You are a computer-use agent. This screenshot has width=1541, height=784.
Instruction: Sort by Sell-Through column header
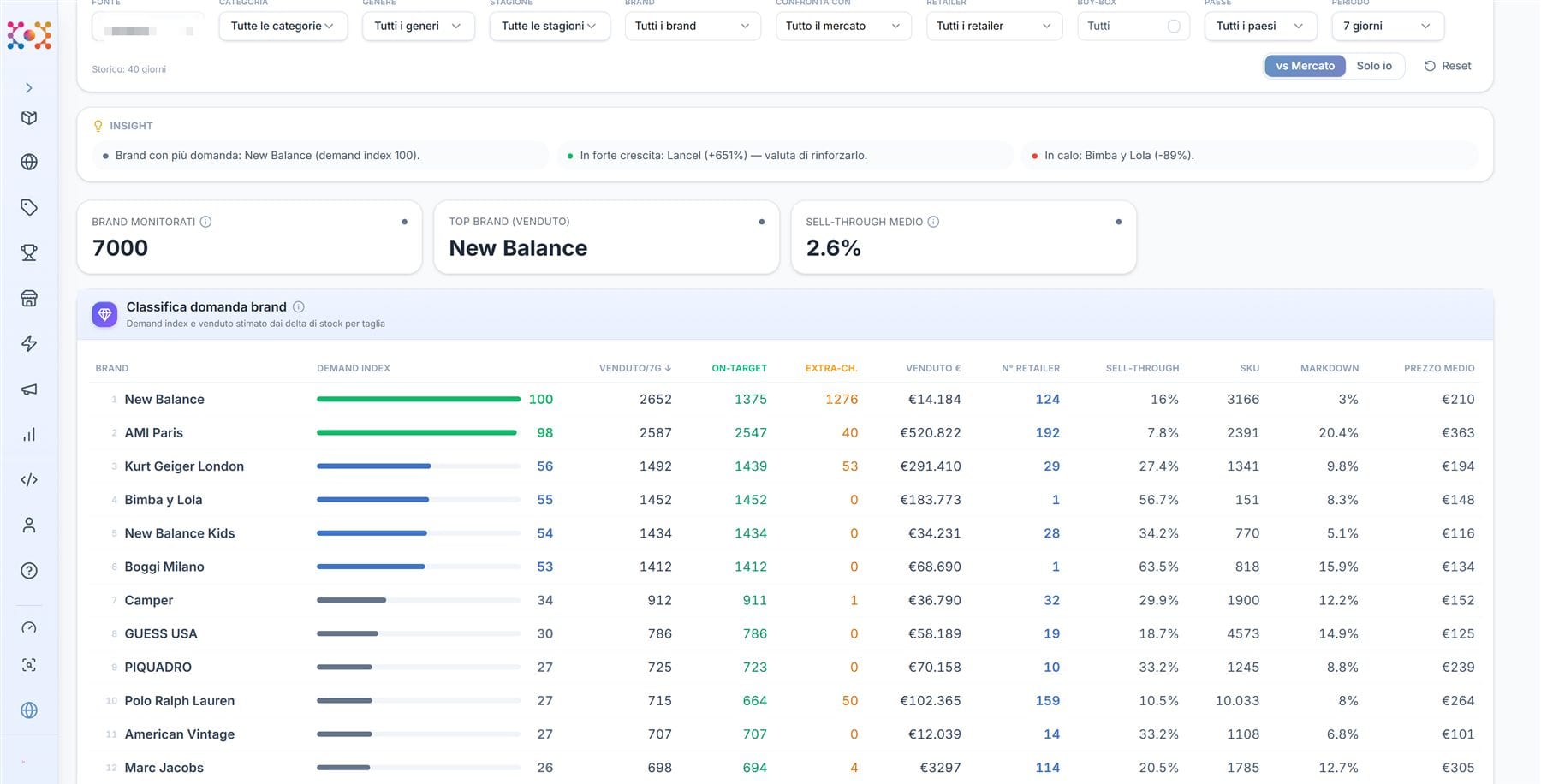[1142, 368]
